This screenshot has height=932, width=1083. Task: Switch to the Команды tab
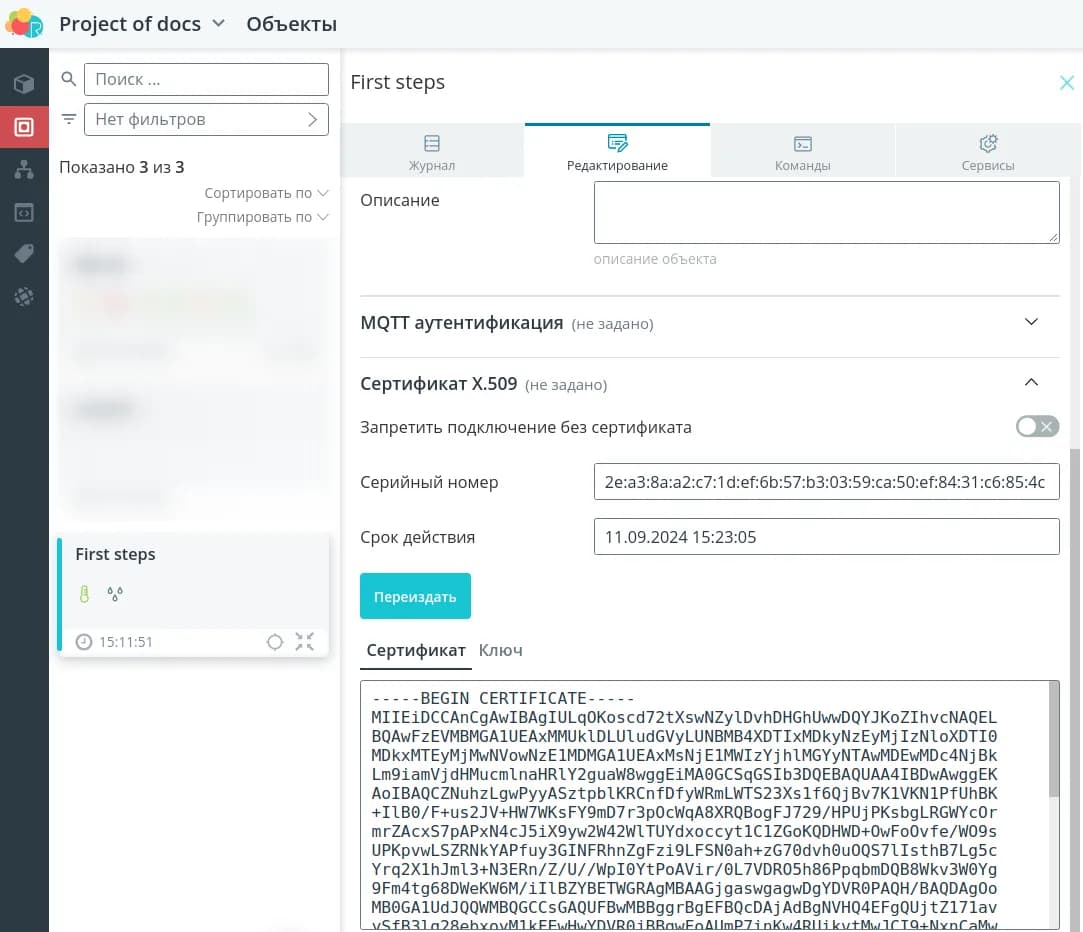(x=802, y=152)
